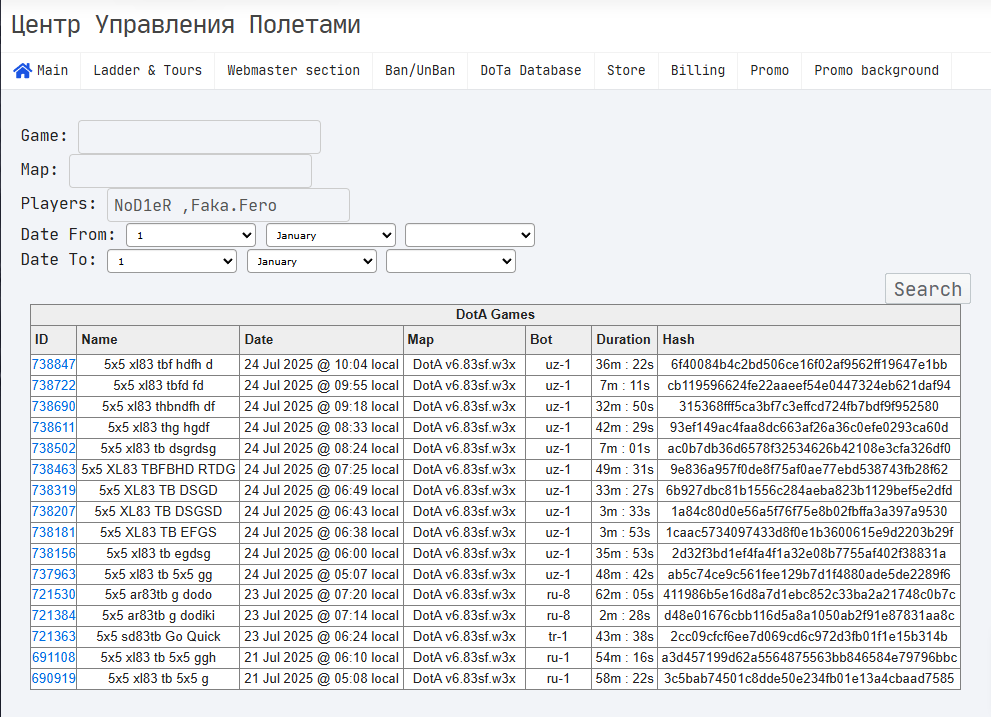
Task: Select date '21 Jul 2025 @ 05:08 local'
Action: tap(321, 679)
